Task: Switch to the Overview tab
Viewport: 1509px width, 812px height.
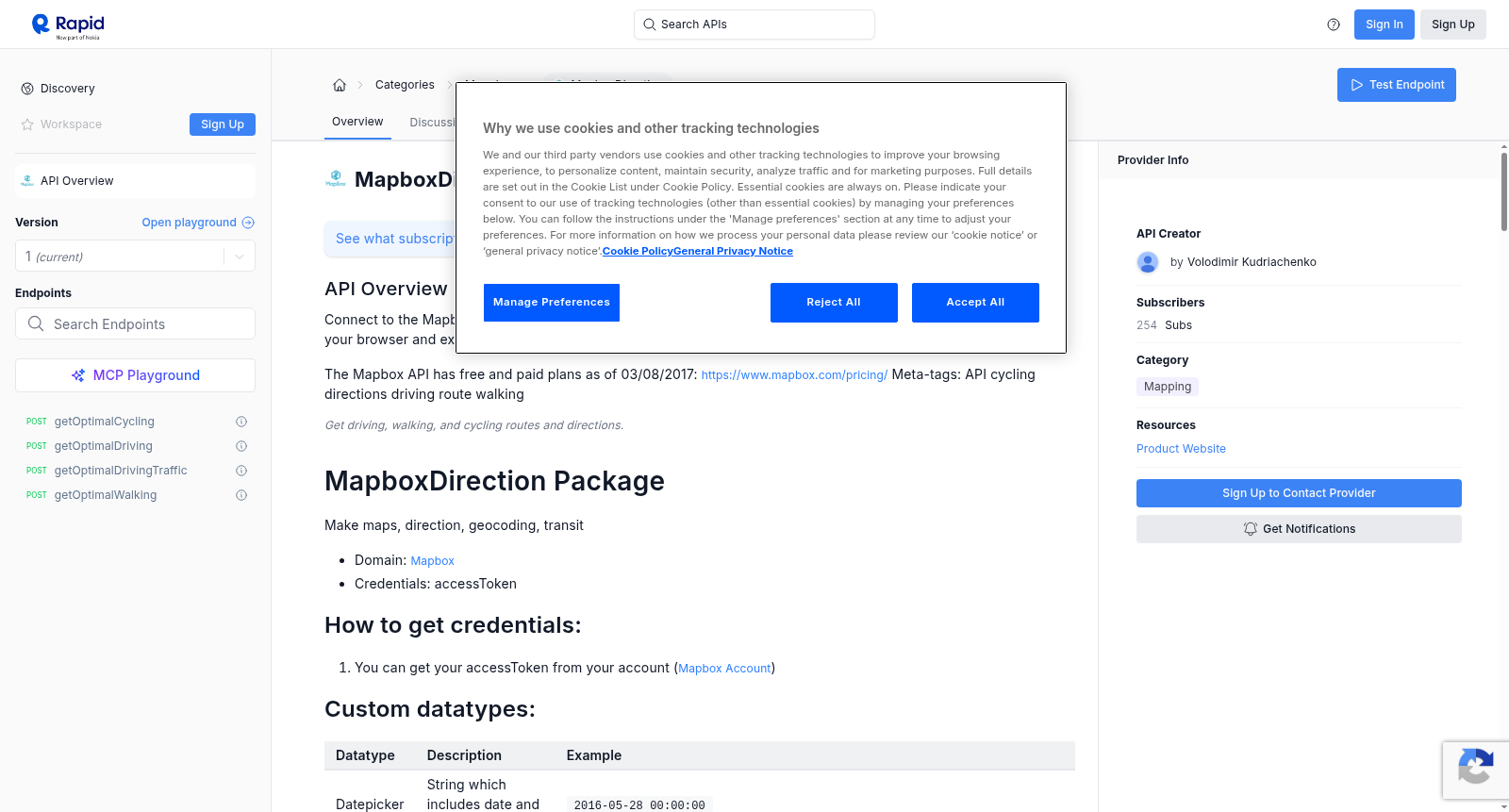Action: [x=357, y=122]
